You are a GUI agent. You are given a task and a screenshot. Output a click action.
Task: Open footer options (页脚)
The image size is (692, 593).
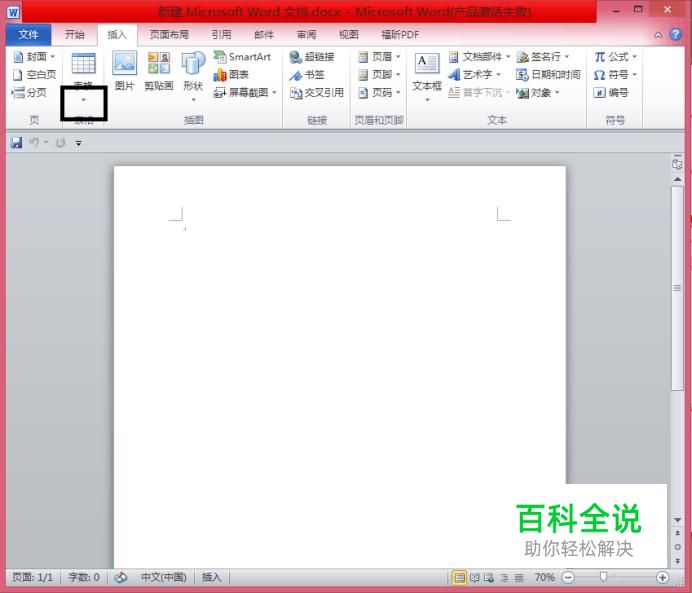tap(379, 75)
